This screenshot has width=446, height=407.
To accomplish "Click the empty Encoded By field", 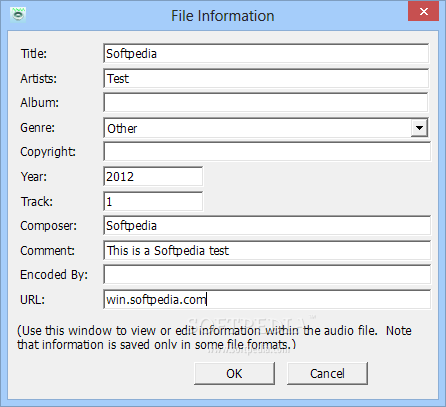I will 267,274.
